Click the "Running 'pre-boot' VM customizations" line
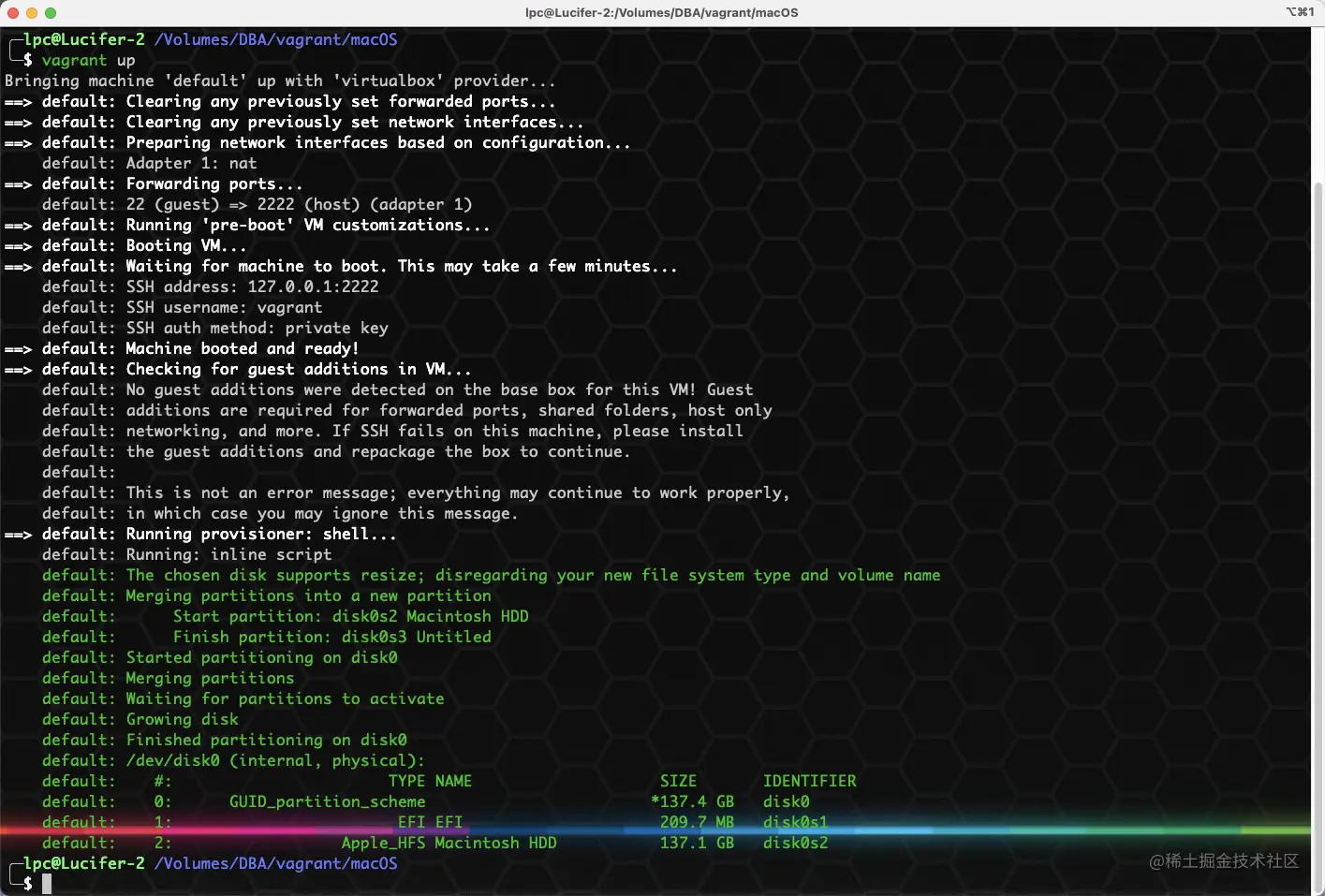Viewport: 1325px width, 896px height. point(247,226)
